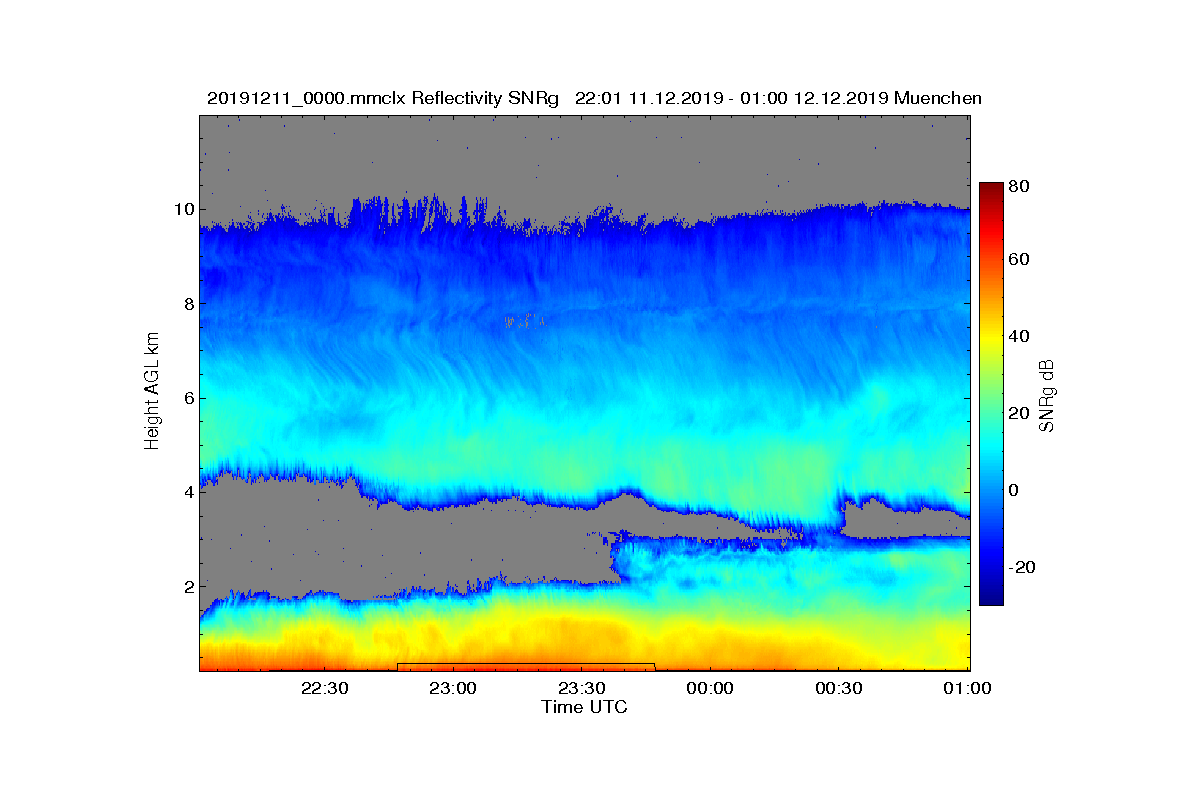
Task: Click the 'Time UTC' x-axis label
Action: (585, 707)
